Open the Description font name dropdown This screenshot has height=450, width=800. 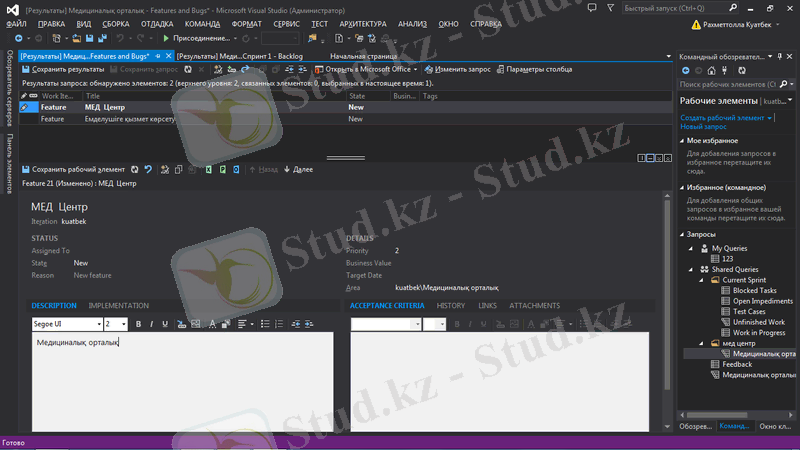tap(99, 324)
